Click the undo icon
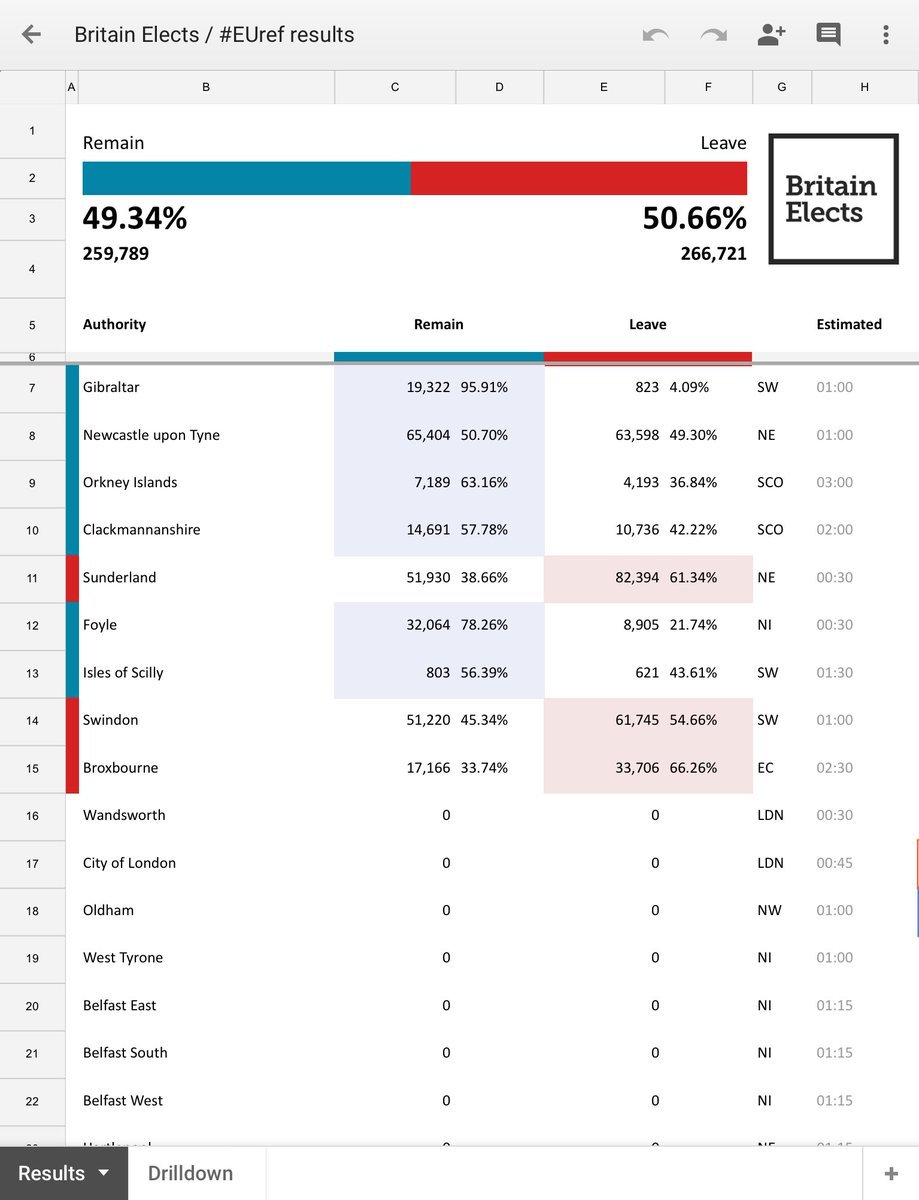The height and width of the screenshot is (1200, 919). (656, 35)
